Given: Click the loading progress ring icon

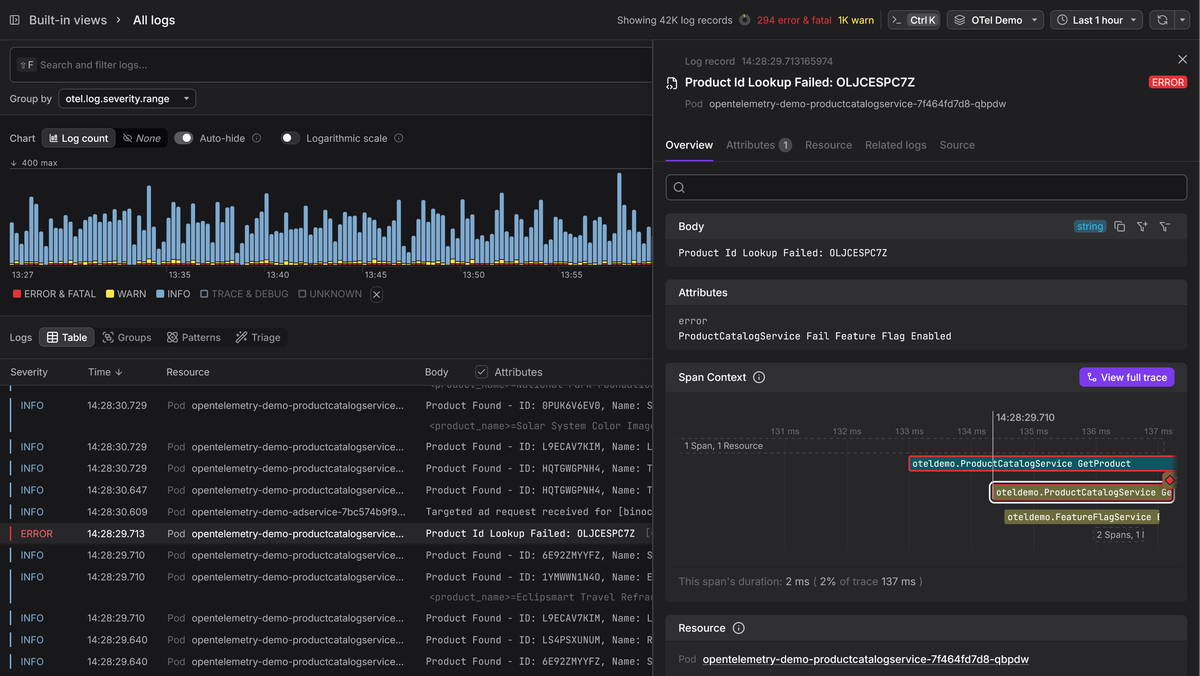Looking at the screenshot, I should point(744,20).
